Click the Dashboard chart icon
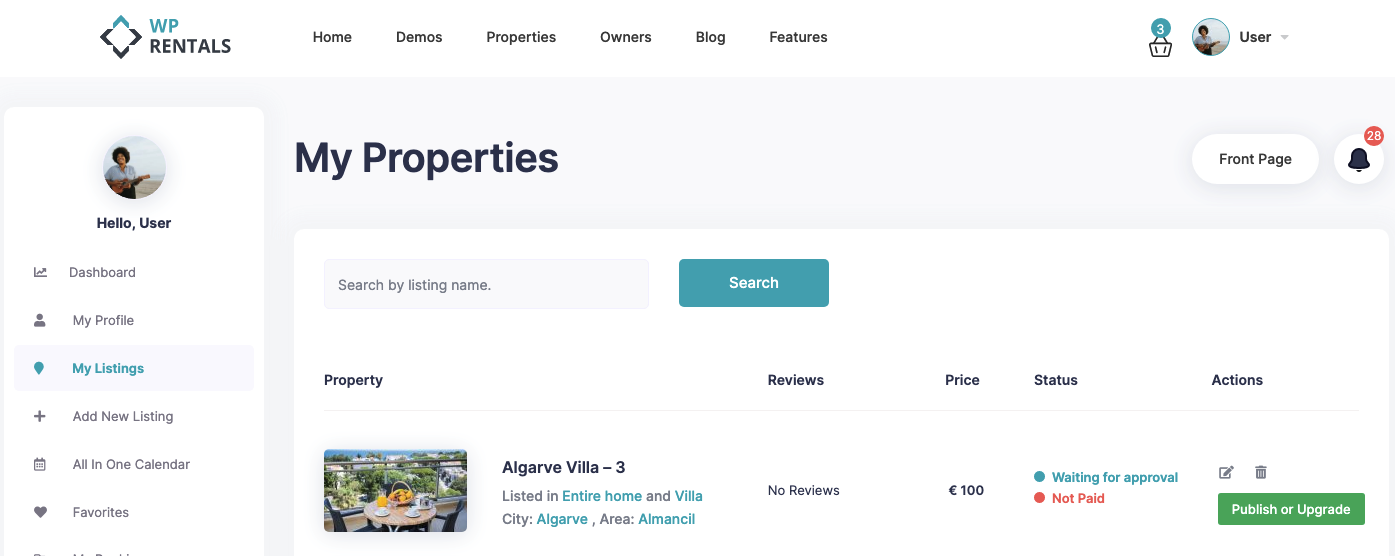The image size is (1395, 556). coord(40,272)
